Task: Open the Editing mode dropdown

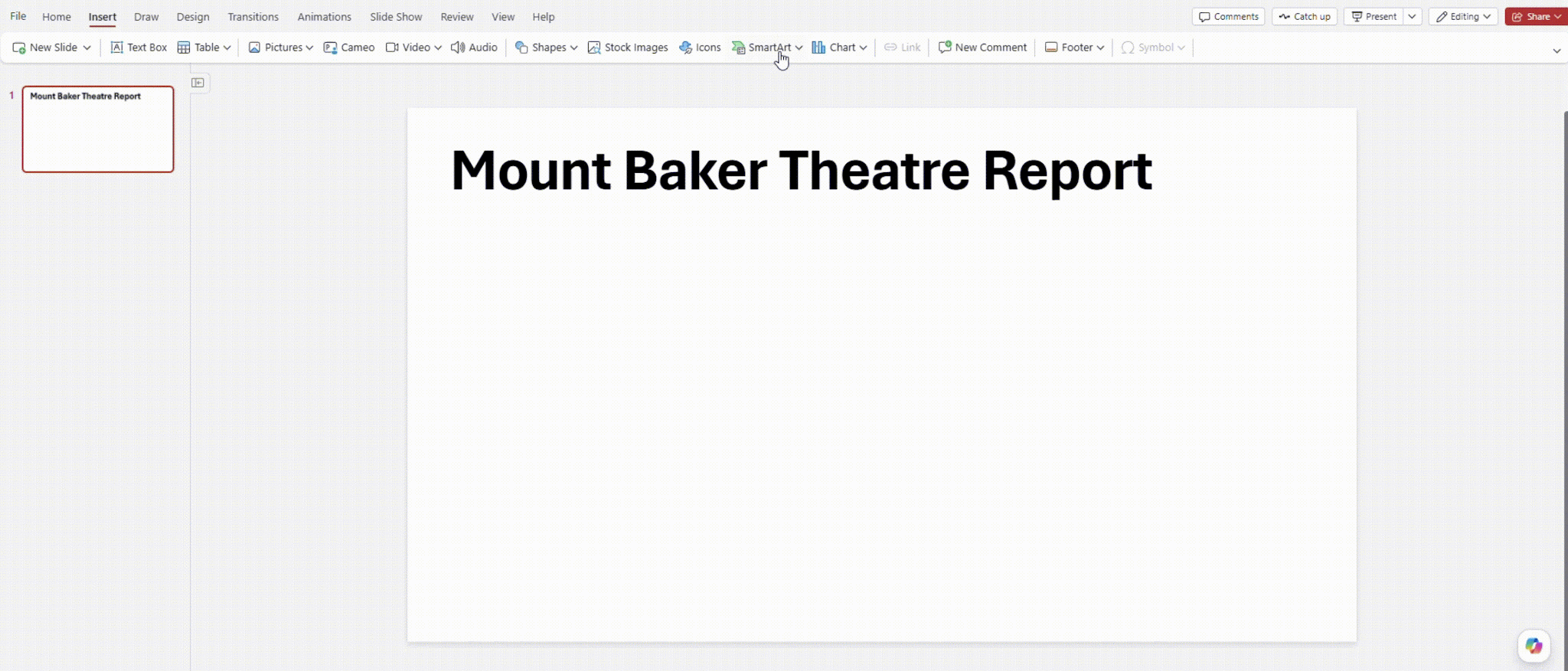Action: (x=1463, y=16)
